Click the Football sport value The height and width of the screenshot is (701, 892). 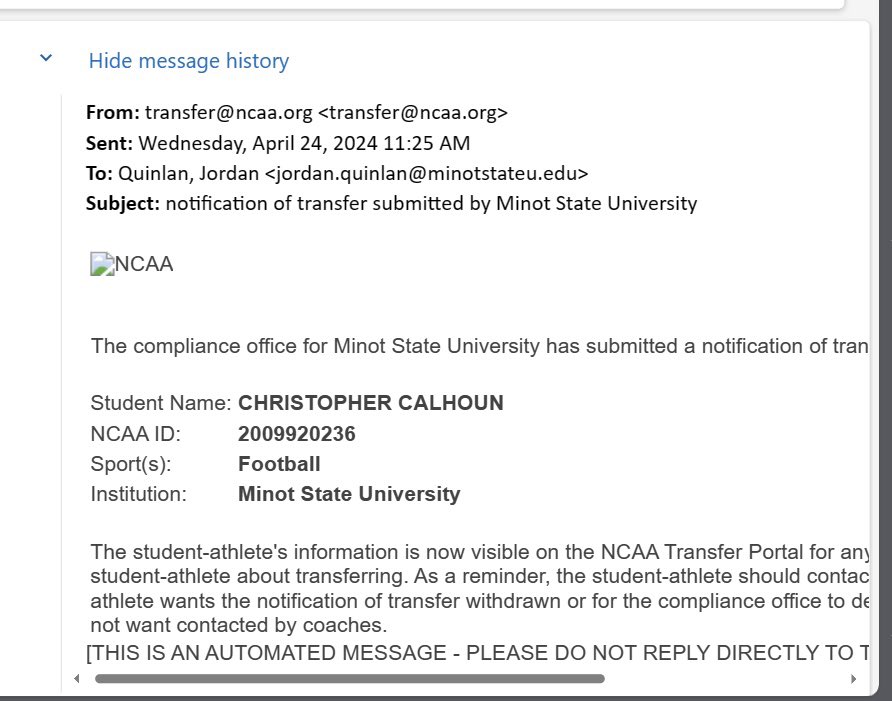point(279,464)
